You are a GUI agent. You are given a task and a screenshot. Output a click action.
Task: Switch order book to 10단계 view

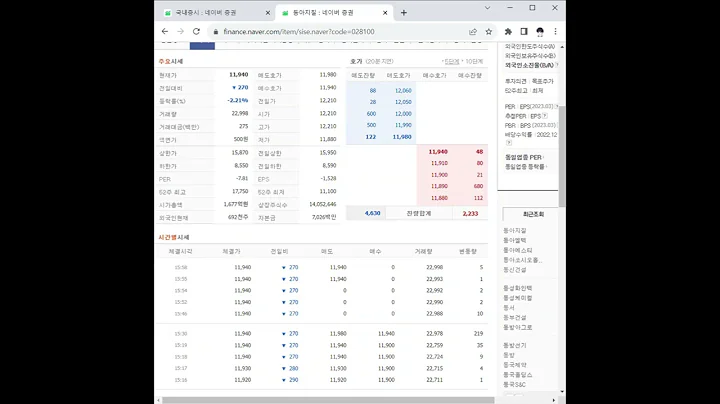coord(474,62)
